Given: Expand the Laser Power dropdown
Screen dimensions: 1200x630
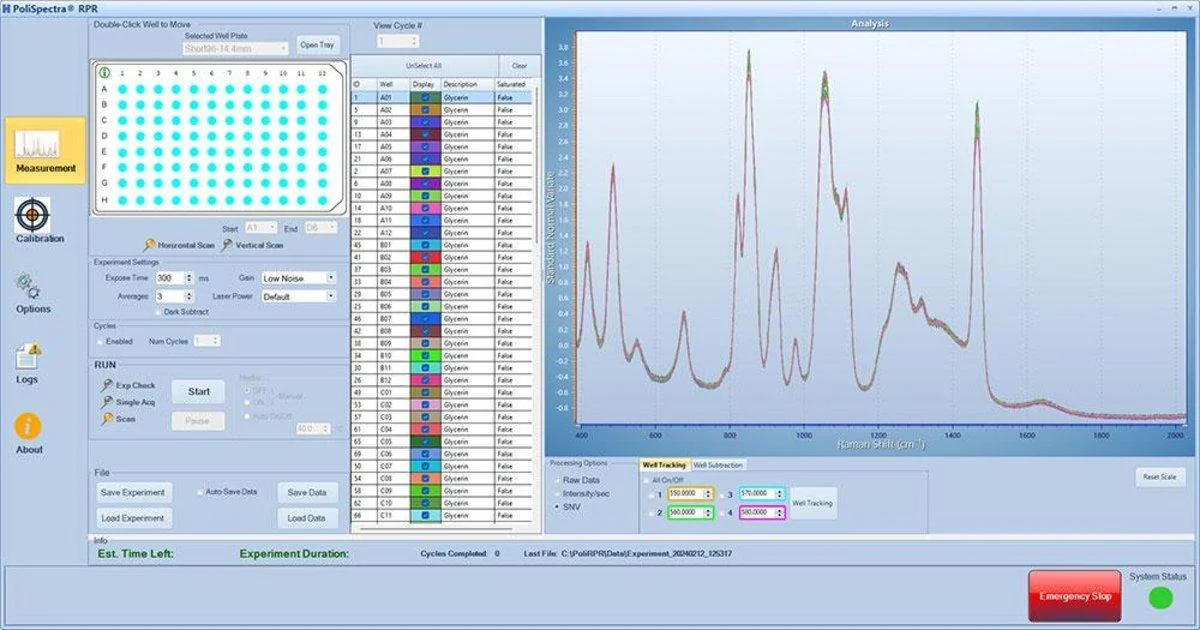Looking at the screenshot, I should 298,297.
